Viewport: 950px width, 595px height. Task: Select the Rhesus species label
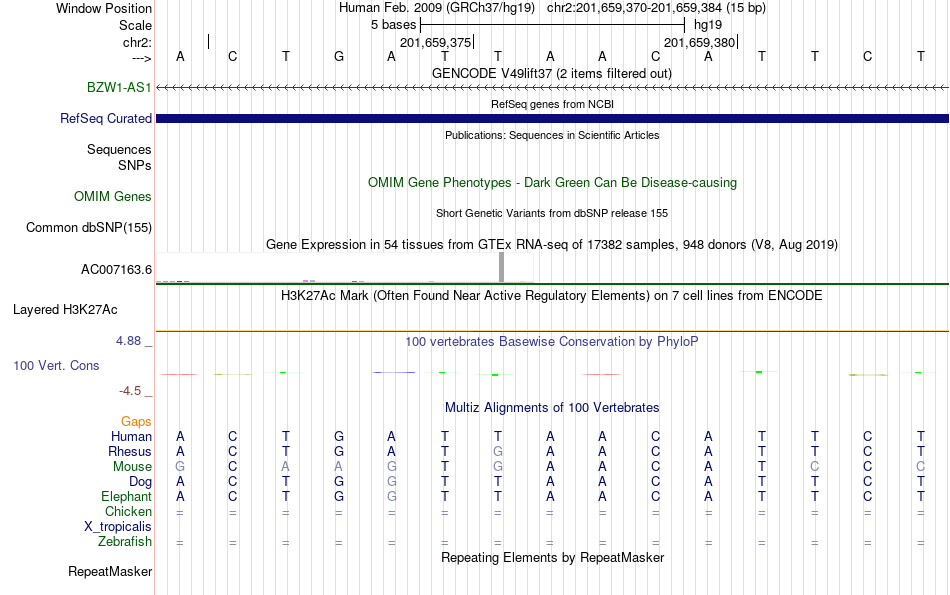pyautogui.click(x=130, y=451)
